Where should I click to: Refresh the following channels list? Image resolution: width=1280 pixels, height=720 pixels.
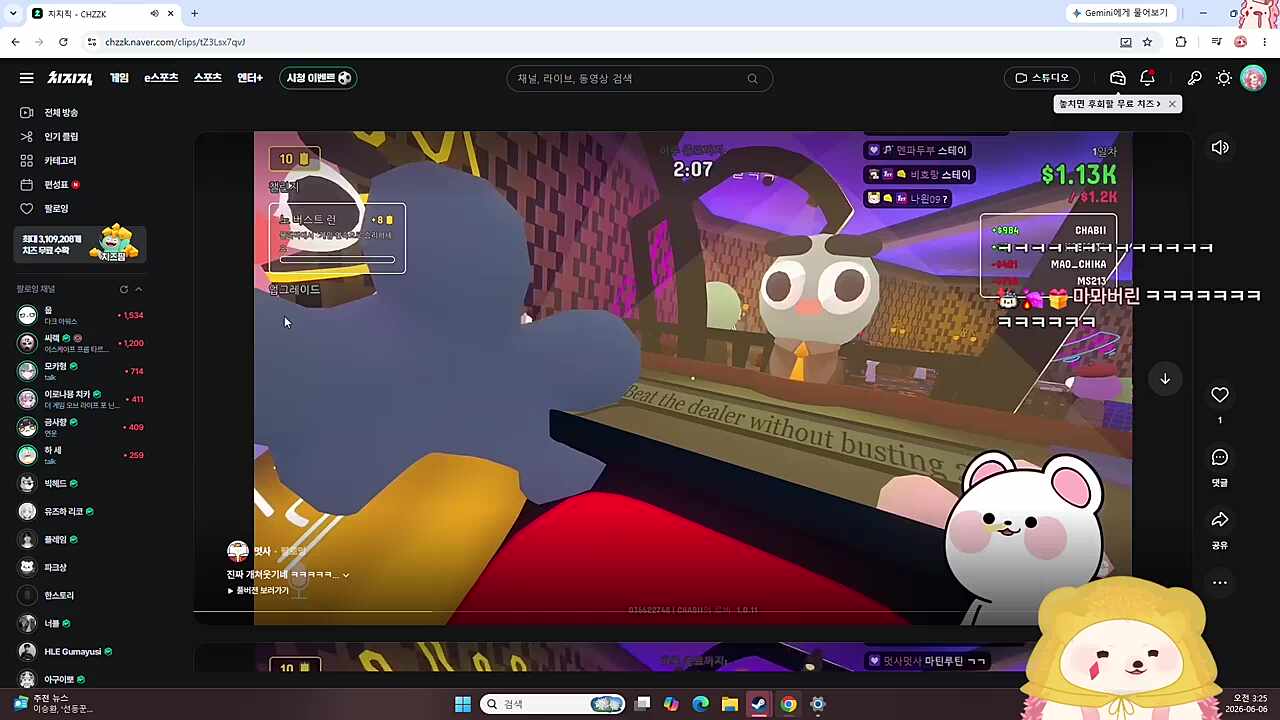pos(124,289)
